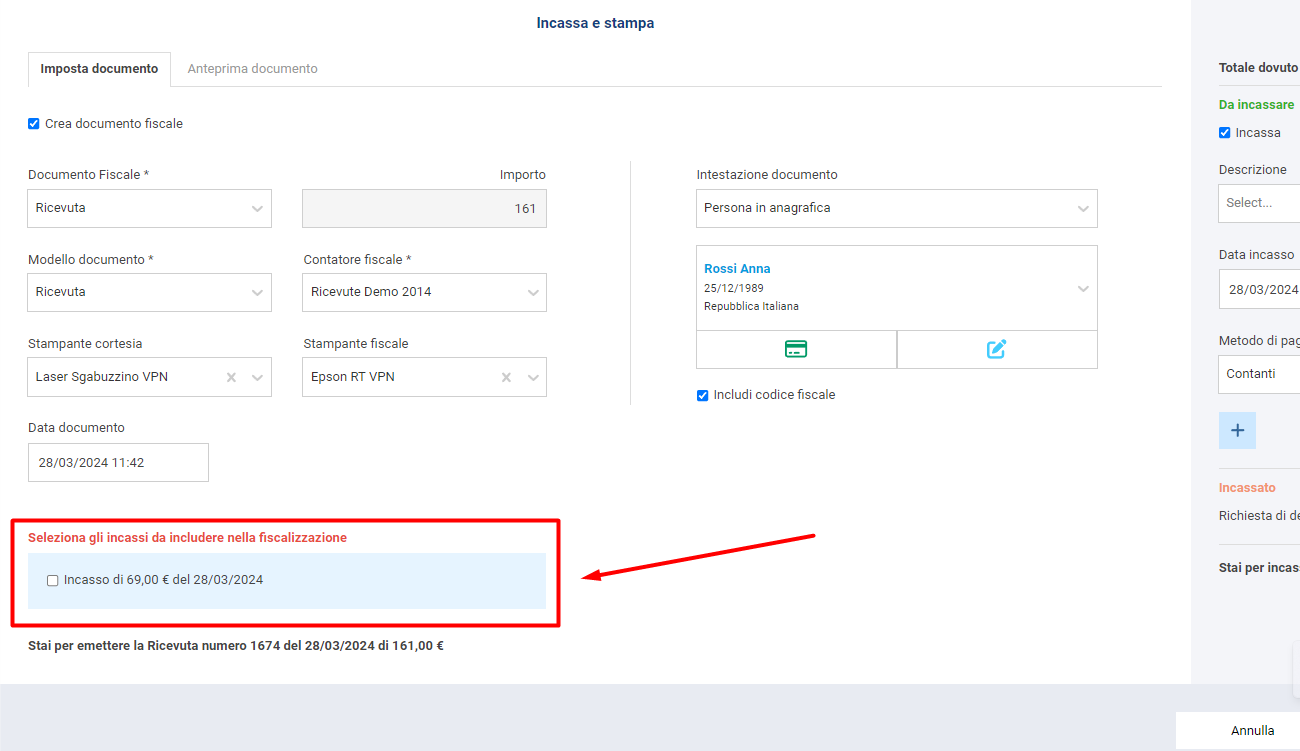Screen dimensions: 1300x751
Task: Open the Descrizione Select... dropdown
Action: pyautogui.click(x=1260, y=203)
